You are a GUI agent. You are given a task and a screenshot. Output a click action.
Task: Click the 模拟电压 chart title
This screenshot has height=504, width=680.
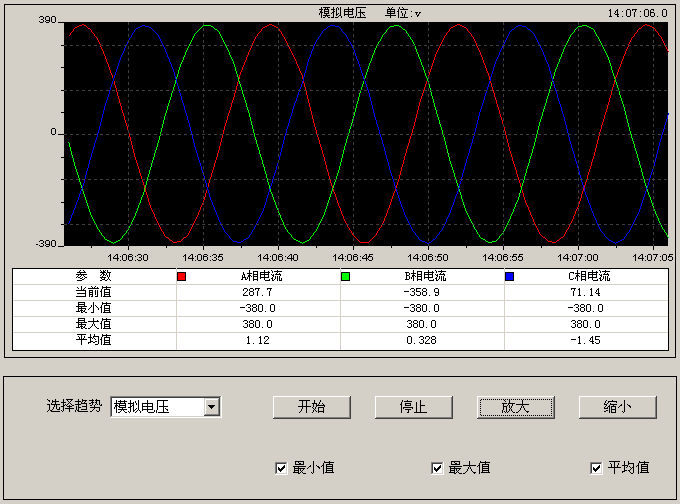tap(343, 13)
